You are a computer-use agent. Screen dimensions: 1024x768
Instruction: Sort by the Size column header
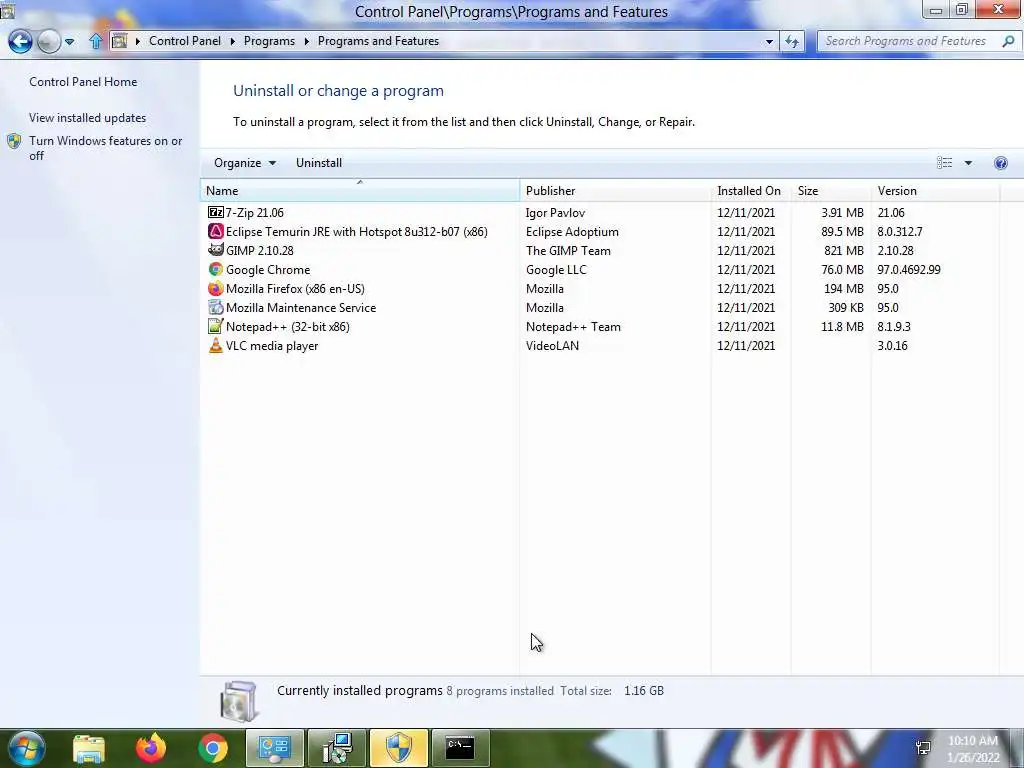pos(831,191)
